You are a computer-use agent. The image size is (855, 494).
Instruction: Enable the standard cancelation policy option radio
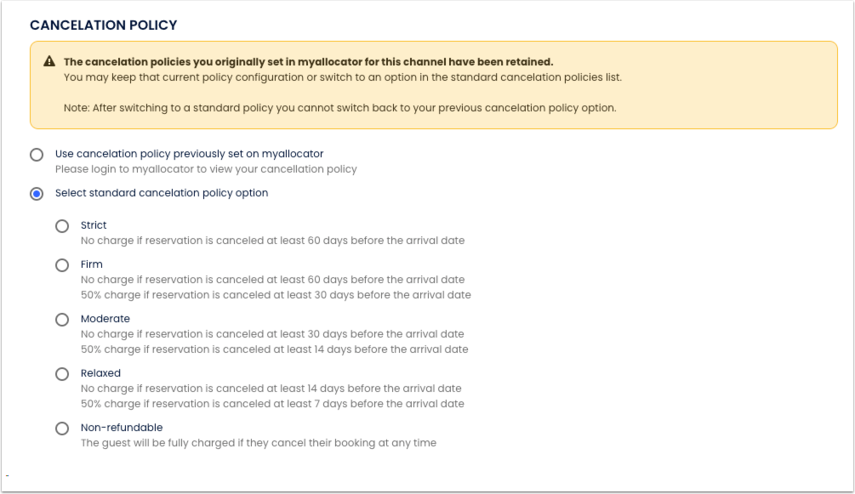[x=37, y=194]
